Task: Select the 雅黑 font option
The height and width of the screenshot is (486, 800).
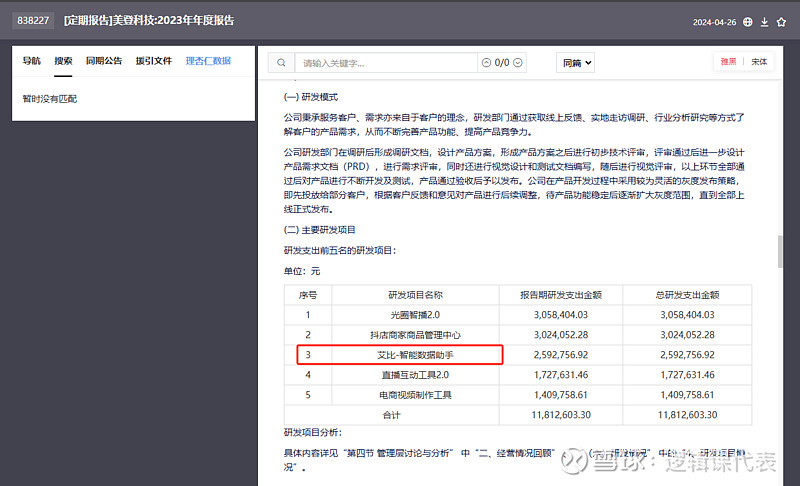Action: click(728, 62)
